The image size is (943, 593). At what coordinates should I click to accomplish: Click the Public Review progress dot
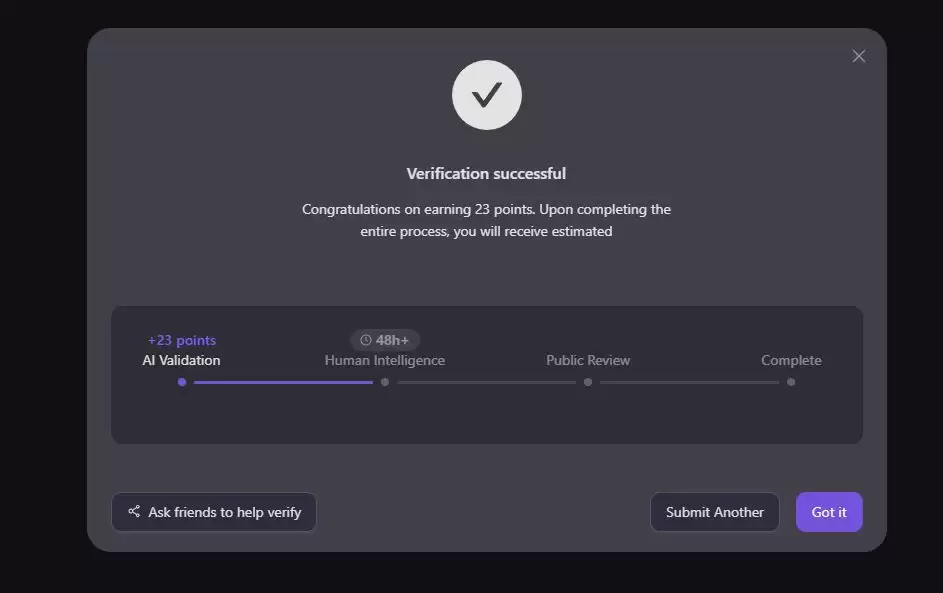tap(588, 382)
